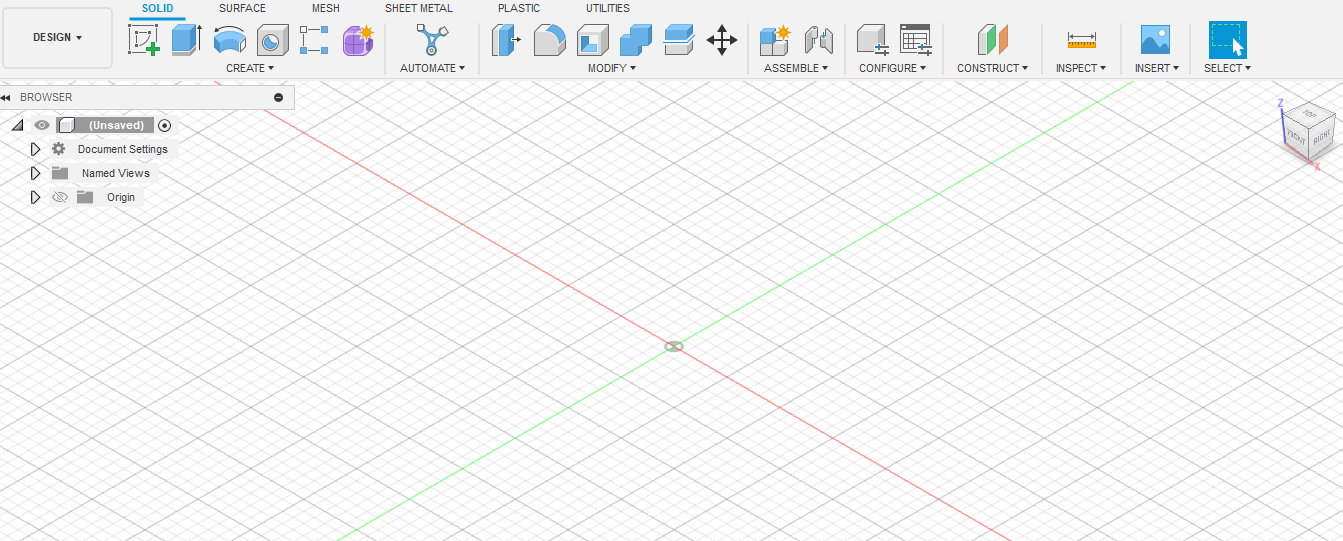Toggle visibility eye of (Unsaved) component
Image resolution: width=1343 pixels, height=541 pixels.
(42, 125)
